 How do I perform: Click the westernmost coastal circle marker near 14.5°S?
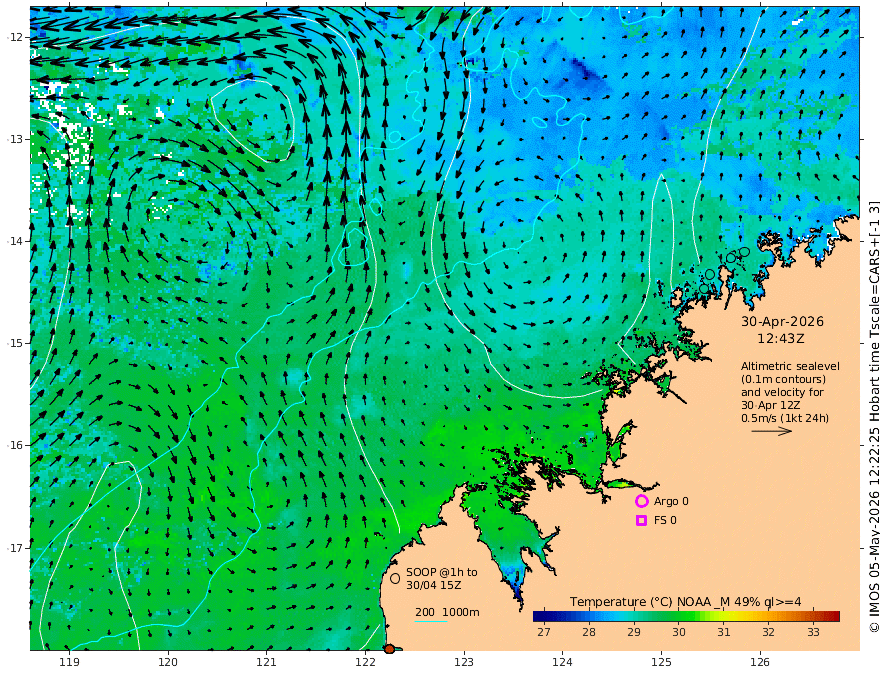coord(704,289)
